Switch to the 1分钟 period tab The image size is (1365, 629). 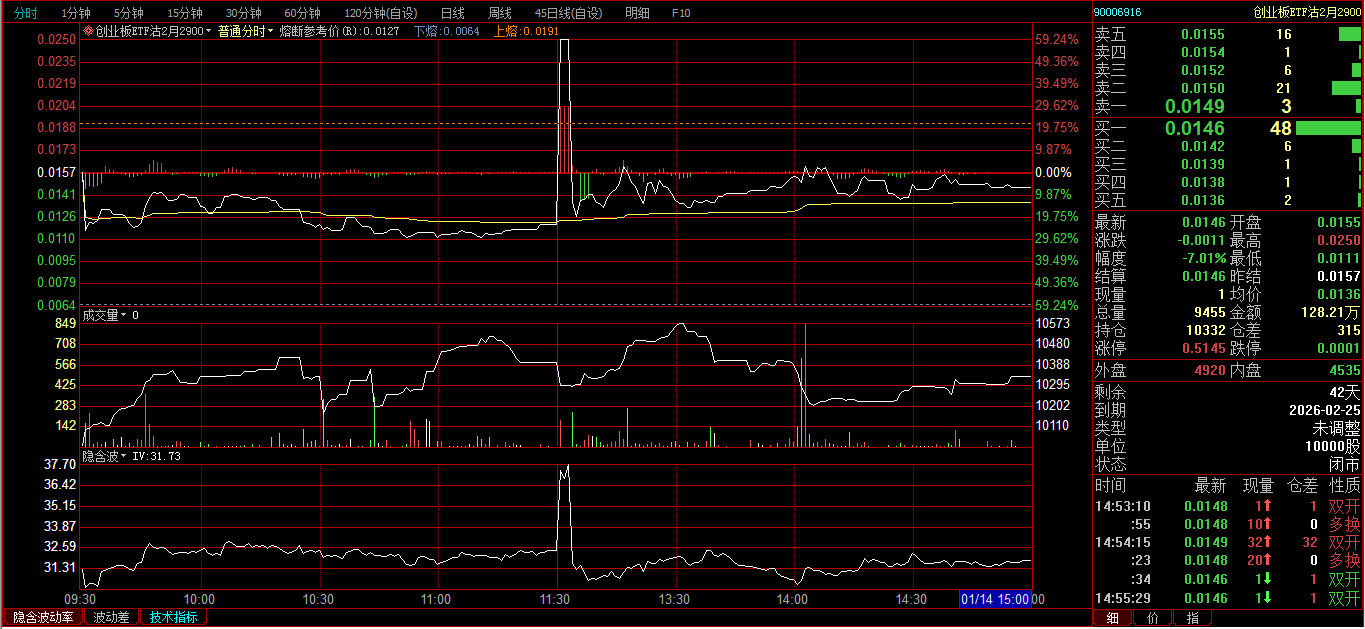[75, 13]
